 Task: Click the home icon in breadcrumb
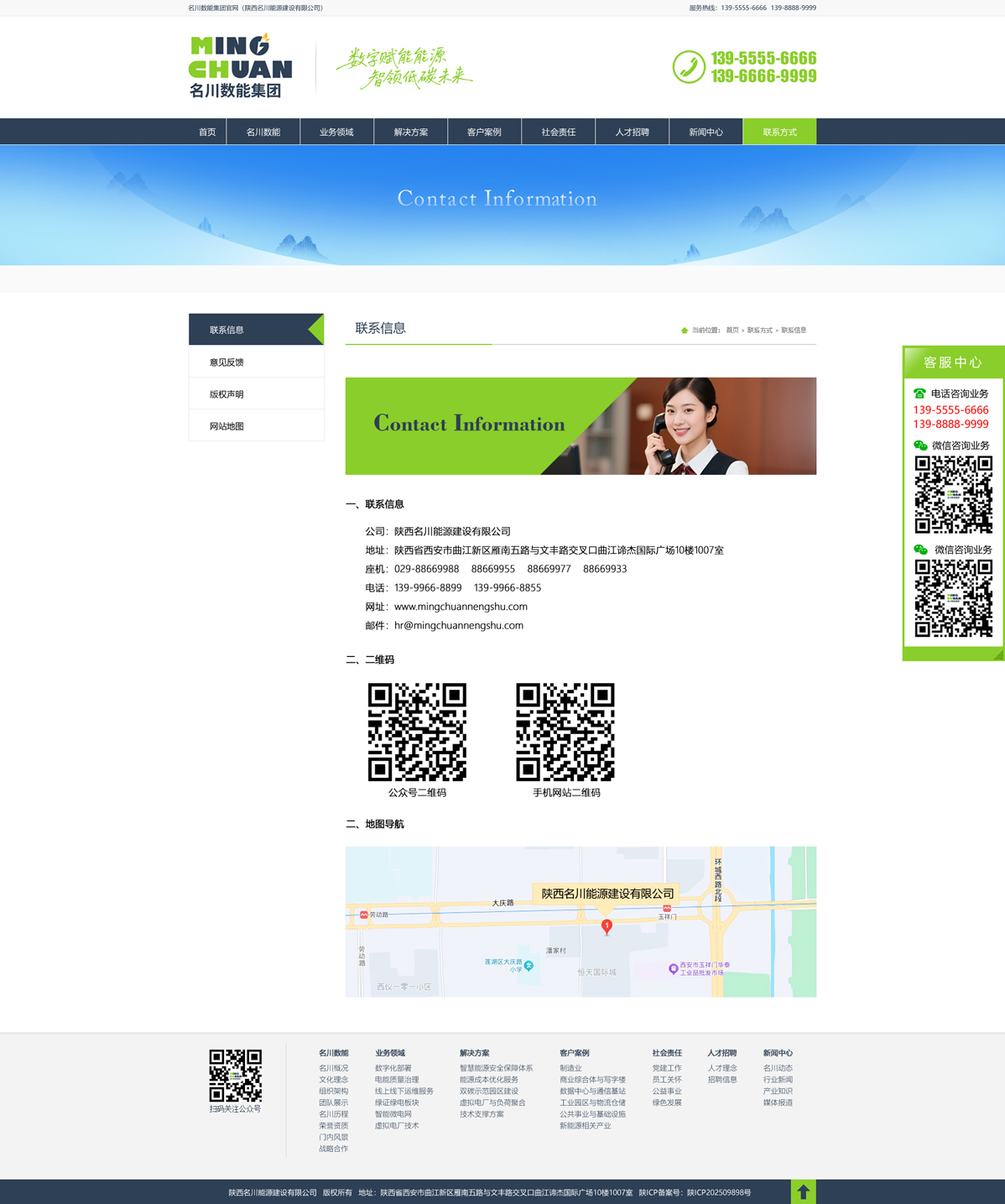[685, 331]
